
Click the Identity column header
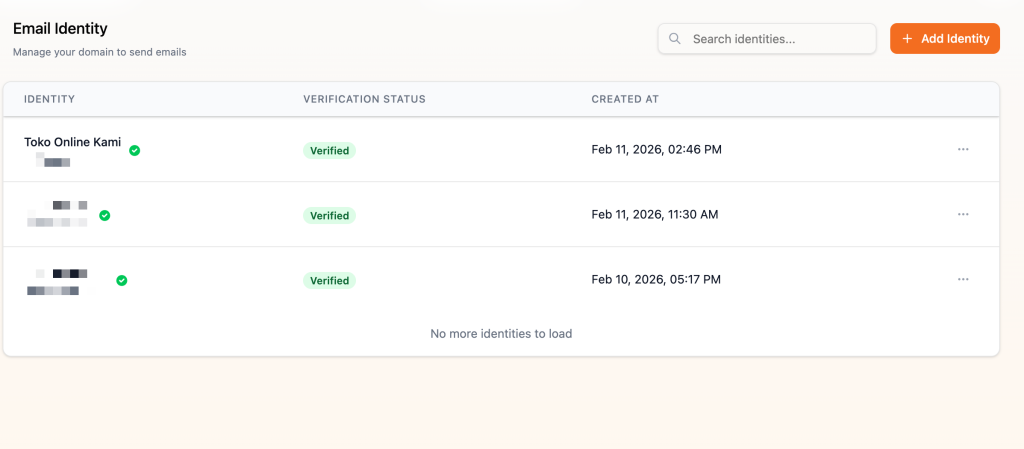click(x=49, y=99)
